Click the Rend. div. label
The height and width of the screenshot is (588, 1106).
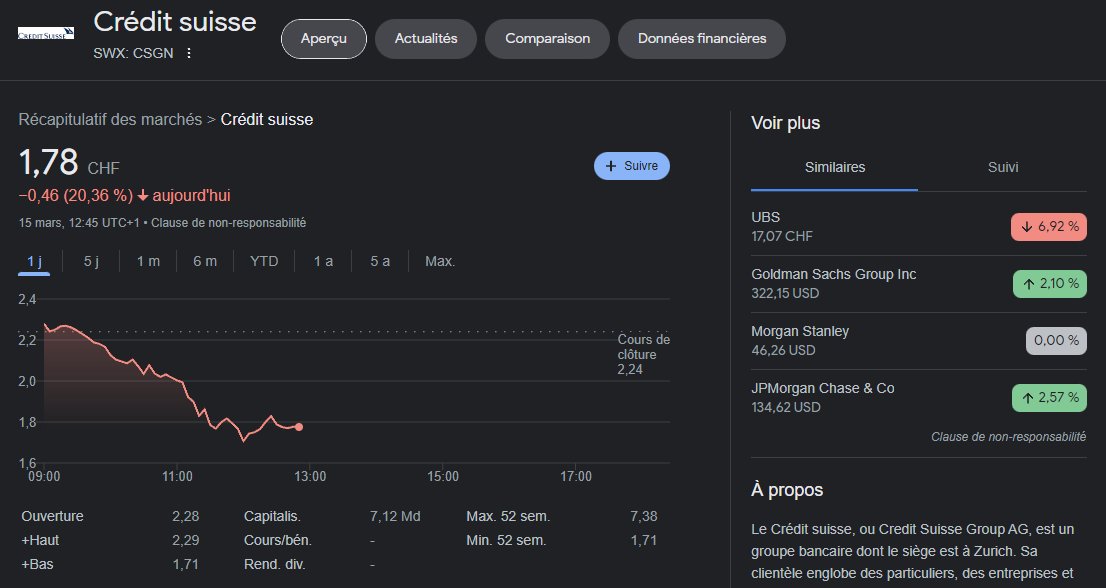[x=274, y=564]
